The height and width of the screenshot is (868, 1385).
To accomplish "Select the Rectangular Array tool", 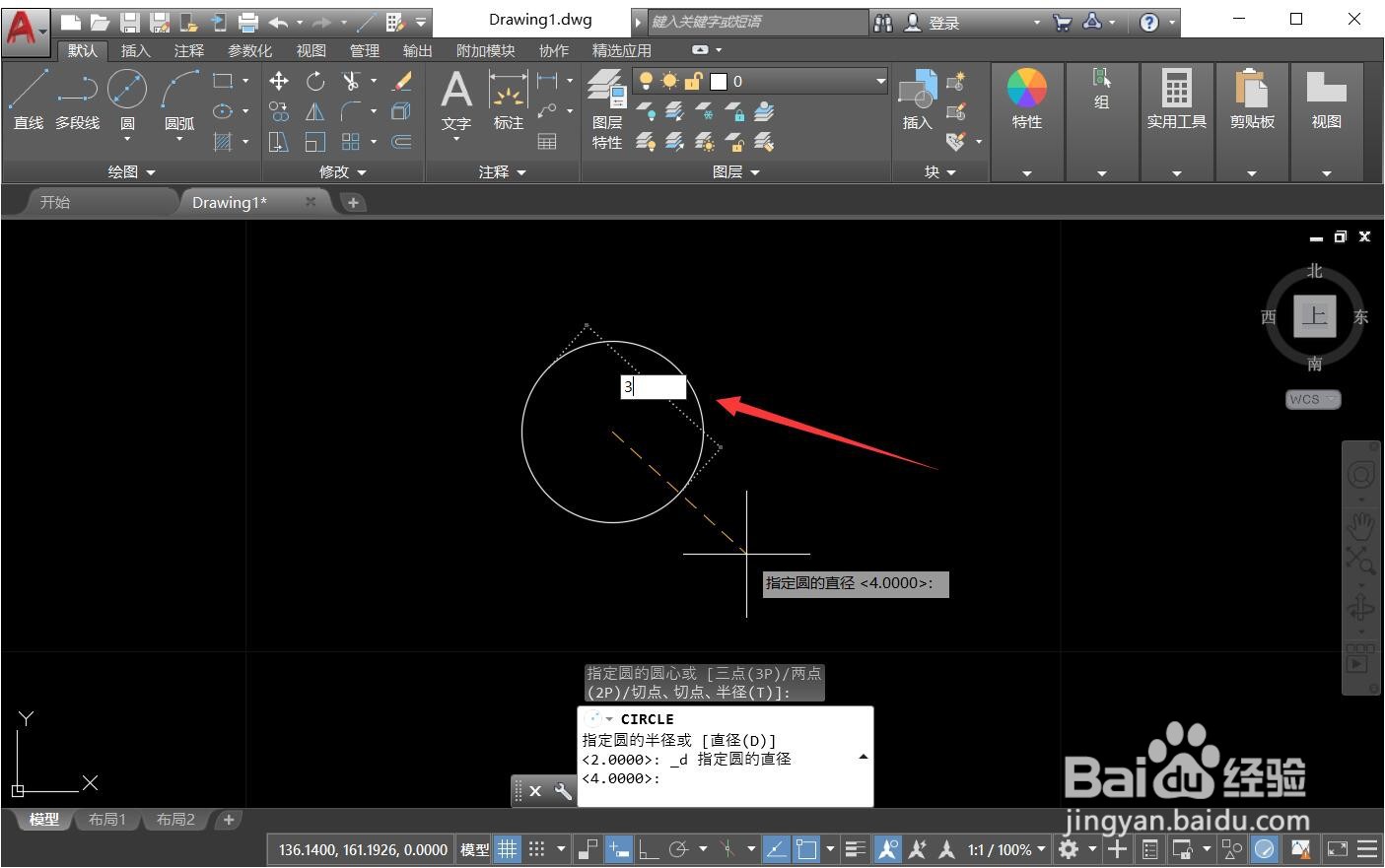I will pyautogui.click(x=351, y=142).
